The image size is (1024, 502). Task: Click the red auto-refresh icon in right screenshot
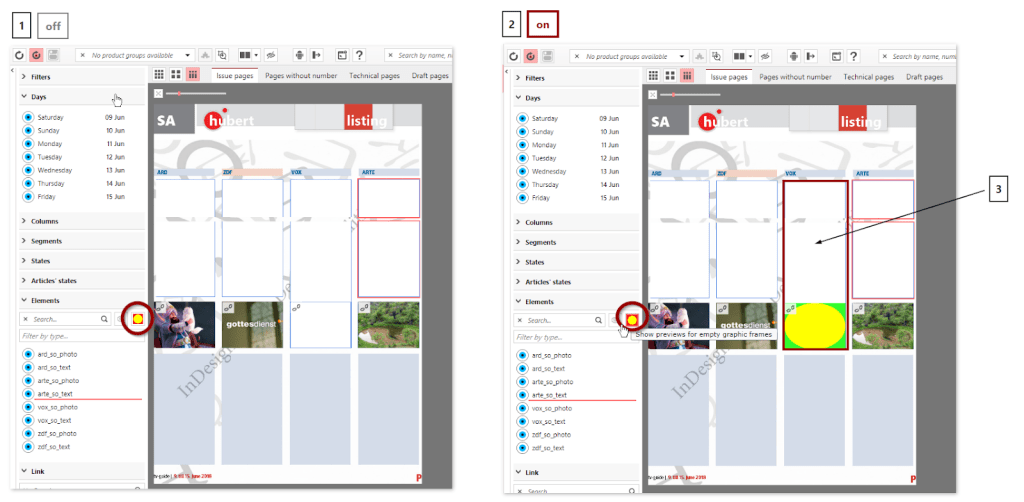(530, 57)
